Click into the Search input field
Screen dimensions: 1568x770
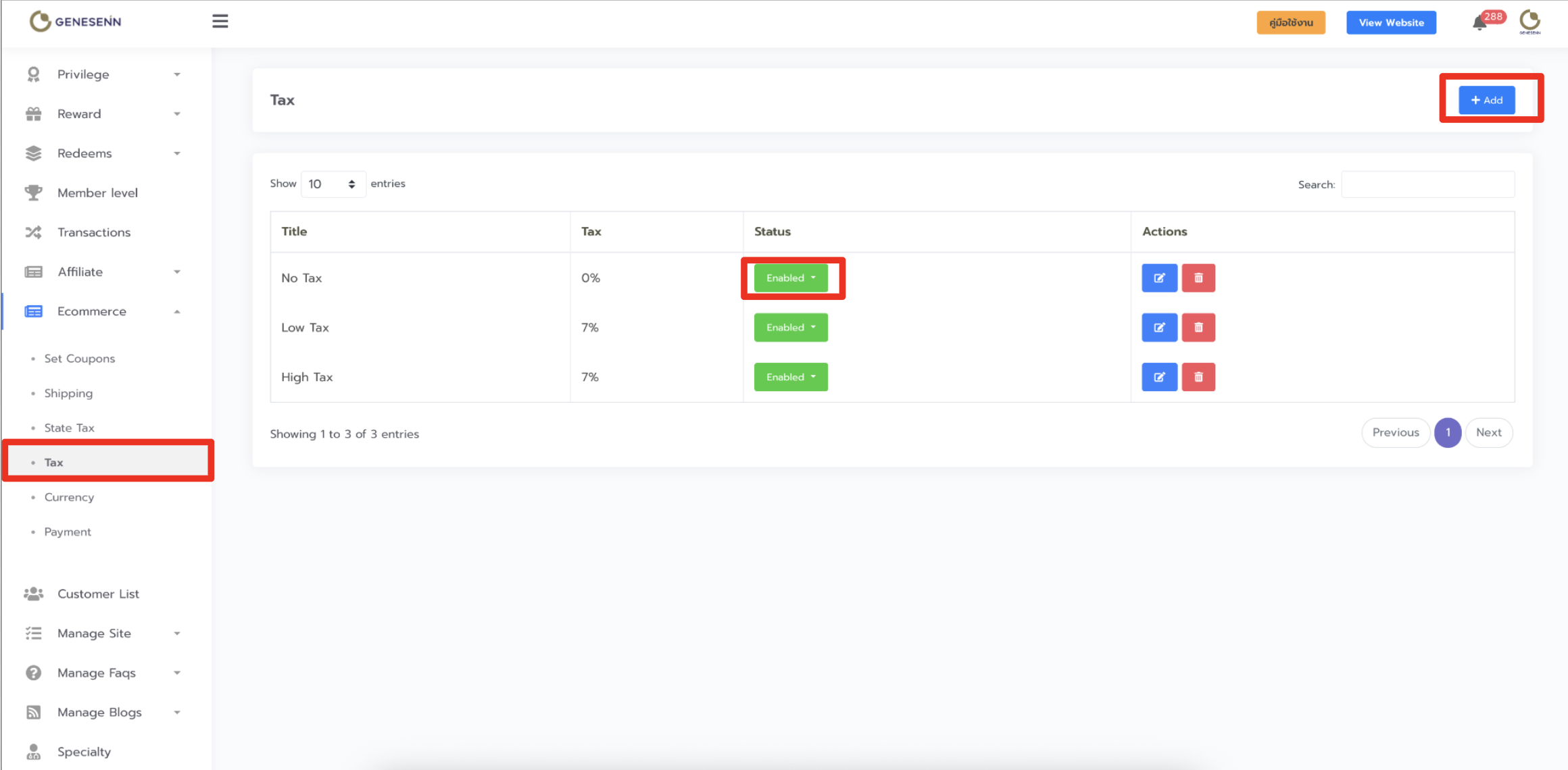tap(1427, 184)
